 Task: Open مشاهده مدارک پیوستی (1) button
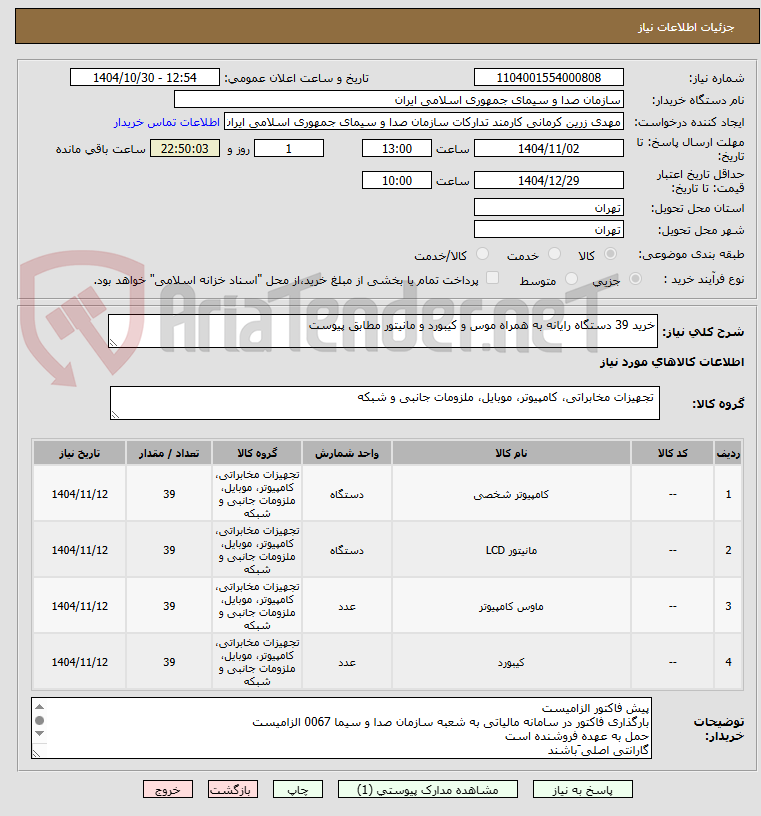(x=427, y=789)
